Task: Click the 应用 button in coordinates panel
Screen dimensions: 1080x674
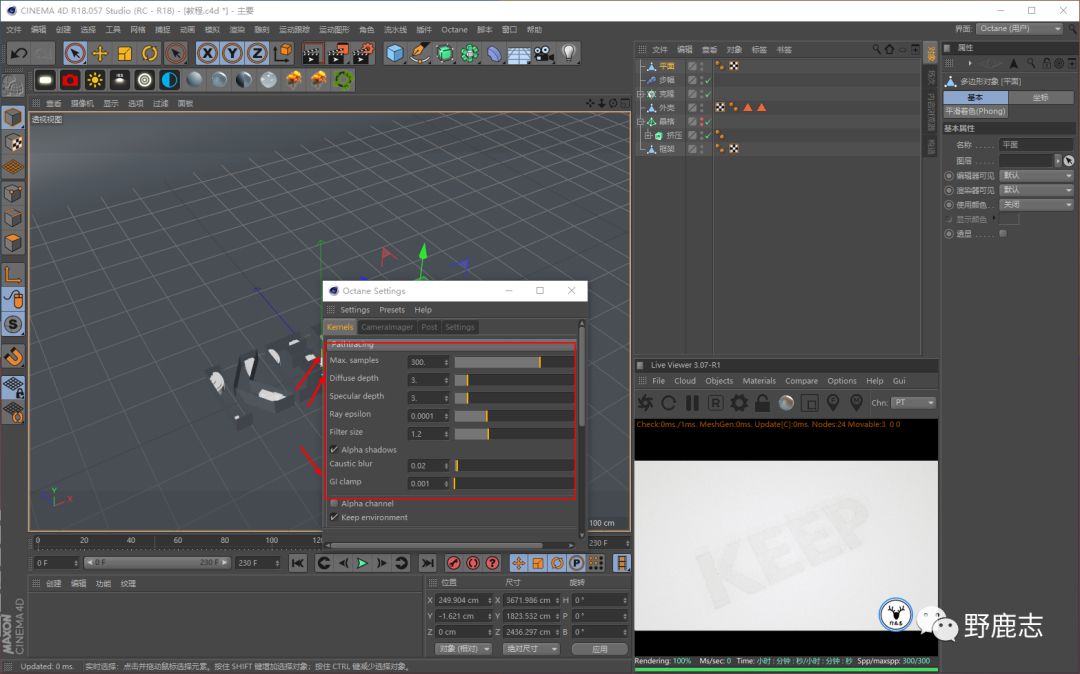Action: (x=600, y=649)
